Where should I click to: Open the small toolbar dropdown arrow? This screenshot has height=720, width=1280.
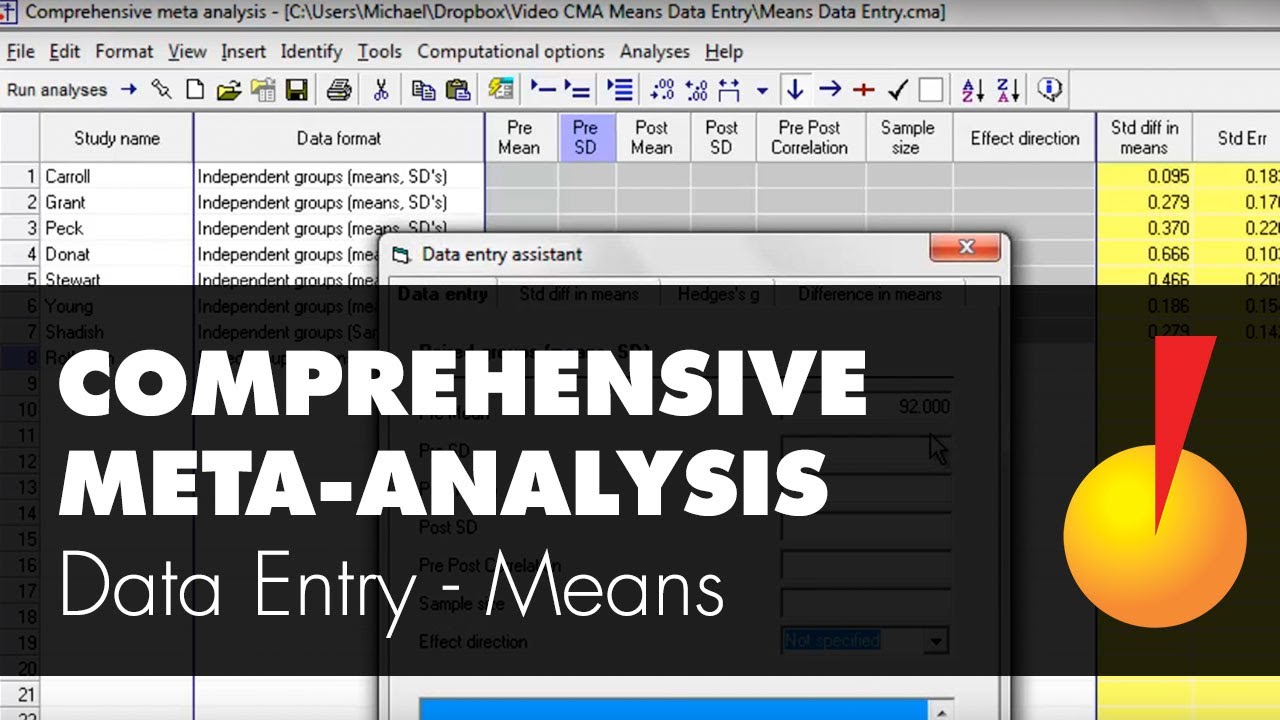[762, 90]
